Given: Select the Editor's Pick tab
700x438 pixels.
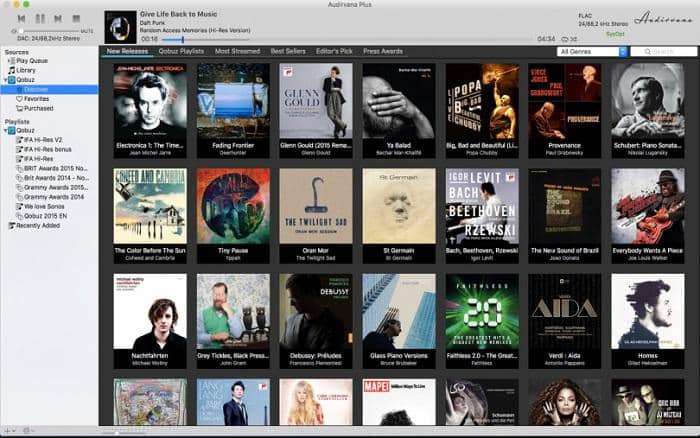Looking at the screenshot, I should (334, 51).
